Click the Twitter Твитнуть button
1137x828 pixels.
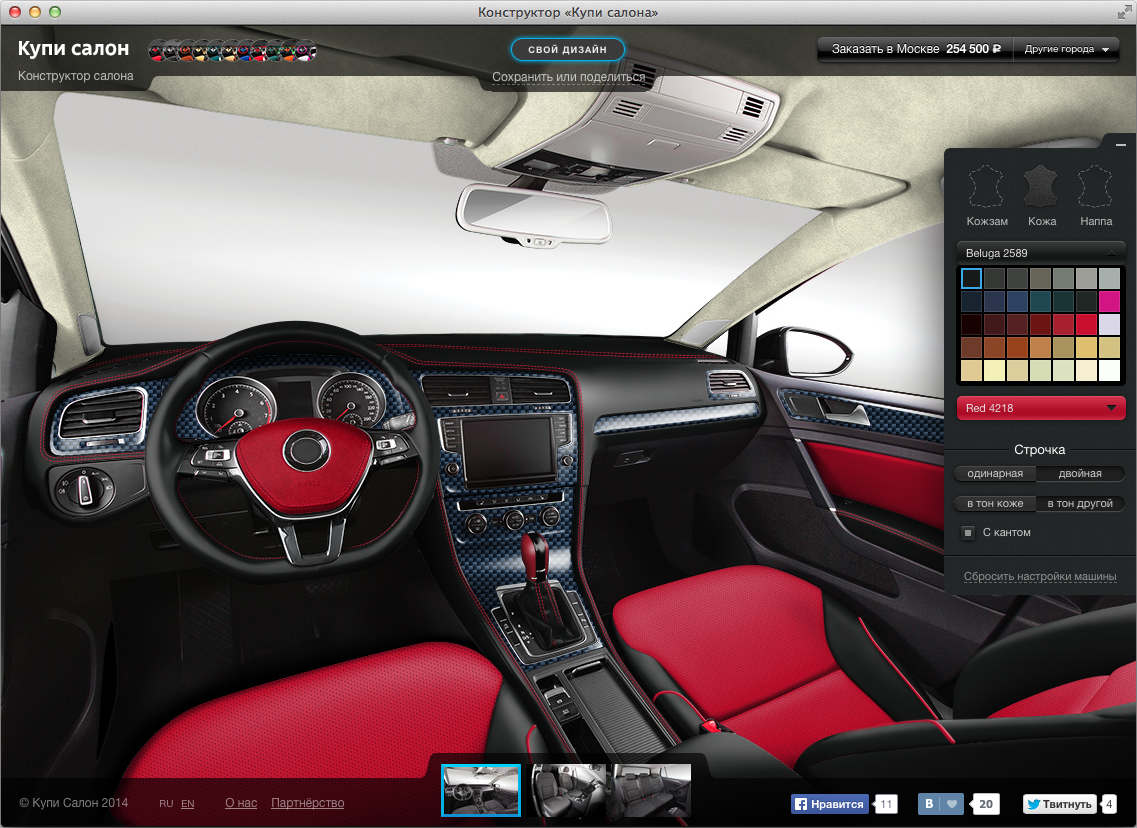(1059, 803)
